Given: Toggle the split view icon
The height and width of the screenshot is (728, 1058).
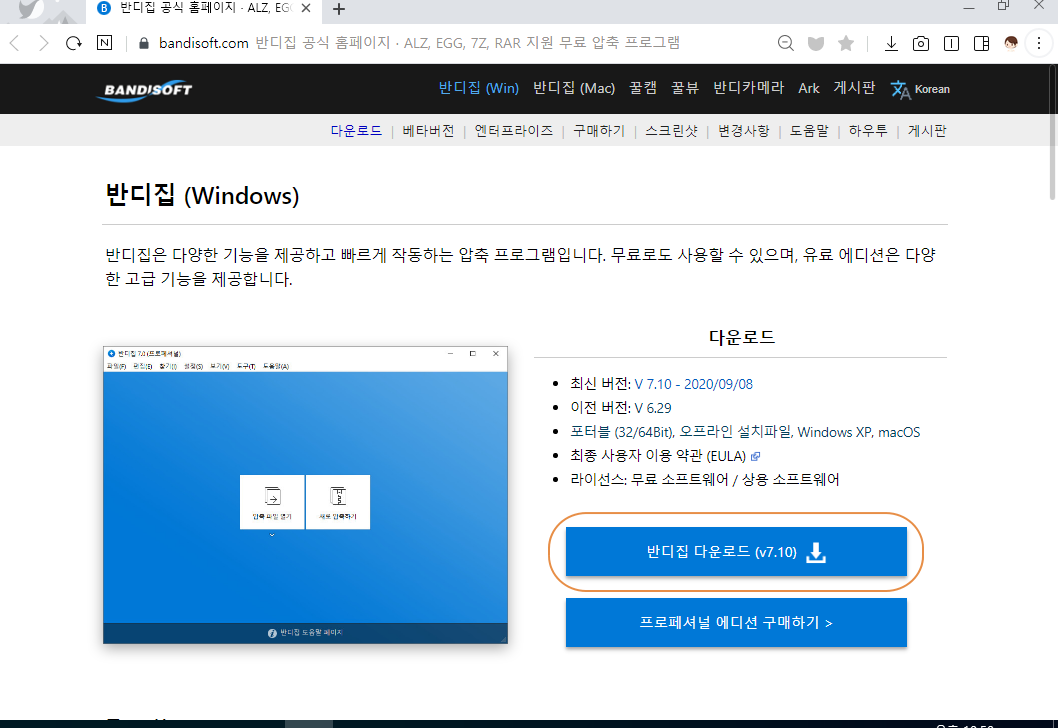Looking at the screenshot, I should 982,44.
